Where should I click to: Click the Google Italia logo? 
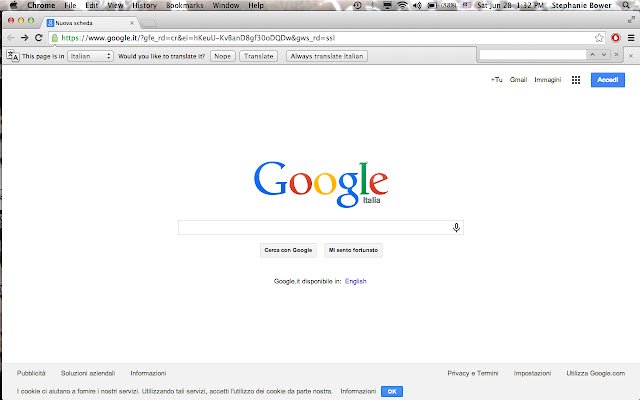(x=321, y=184)
